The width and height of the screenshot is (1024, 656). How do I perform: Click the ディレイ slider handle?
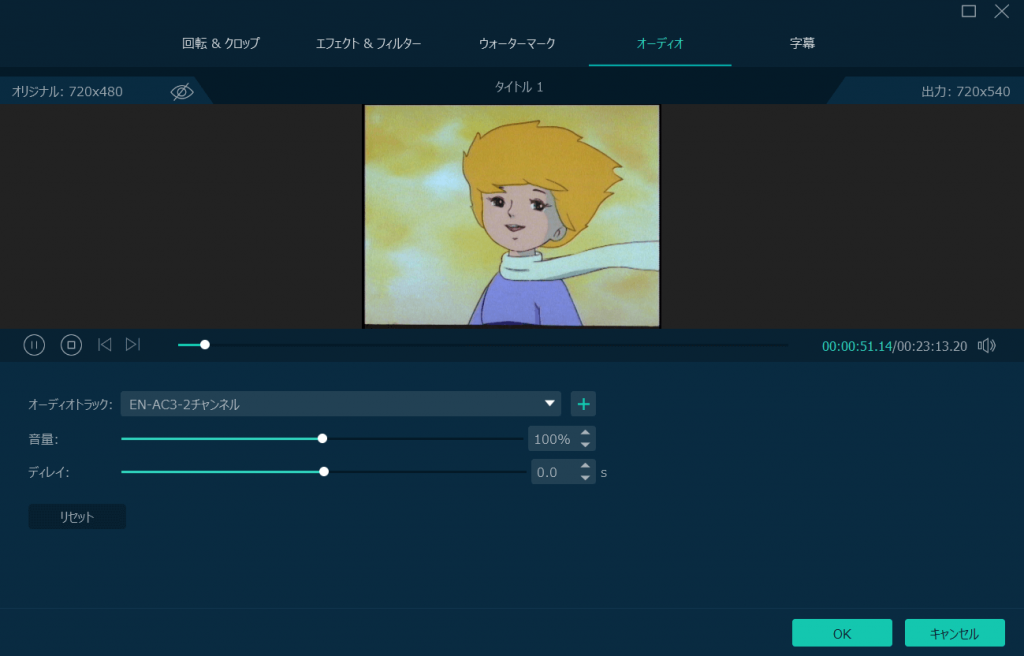324,472
